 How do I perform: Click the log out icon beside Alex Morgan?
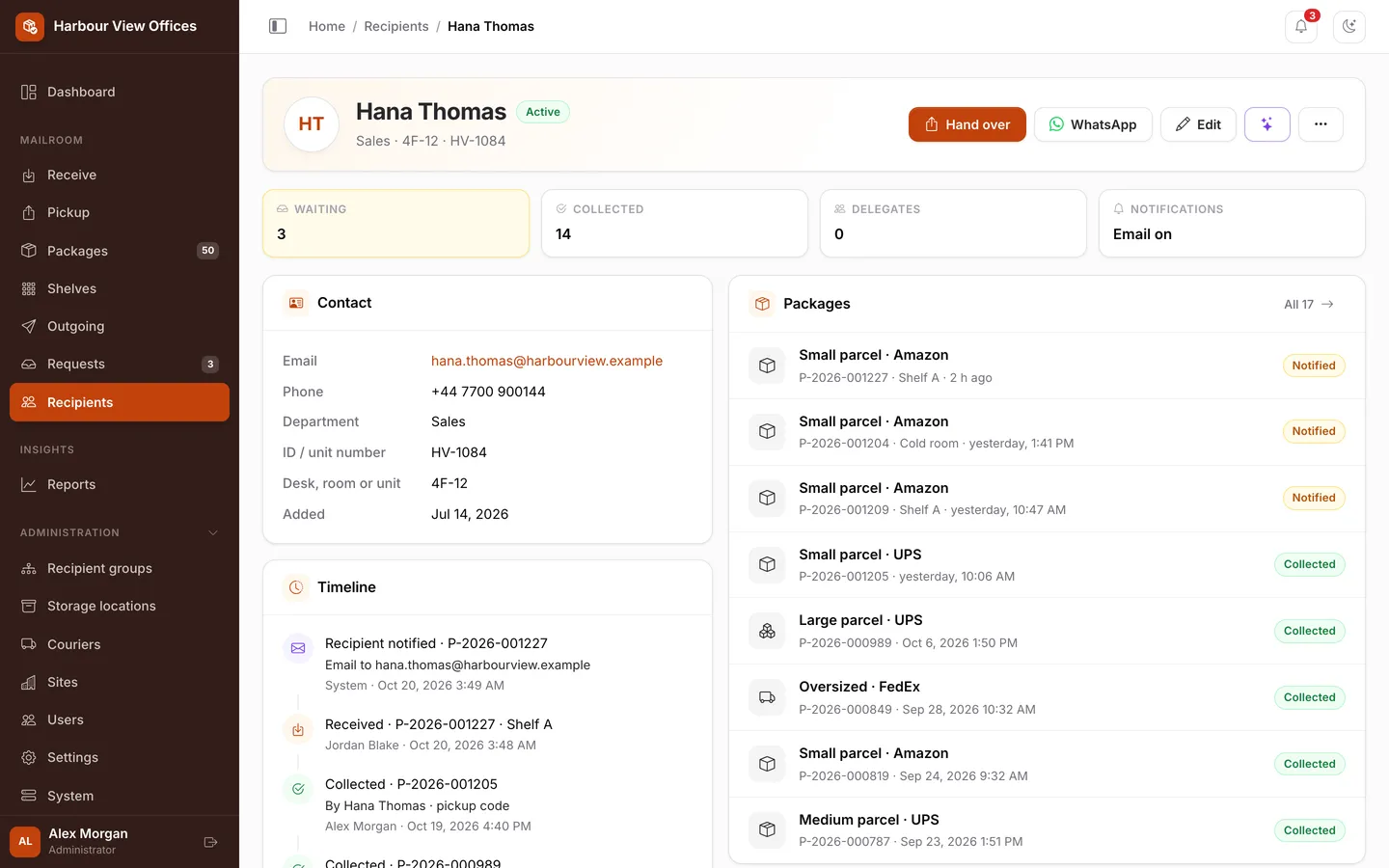pyautogui.click(x=210, y=842)
